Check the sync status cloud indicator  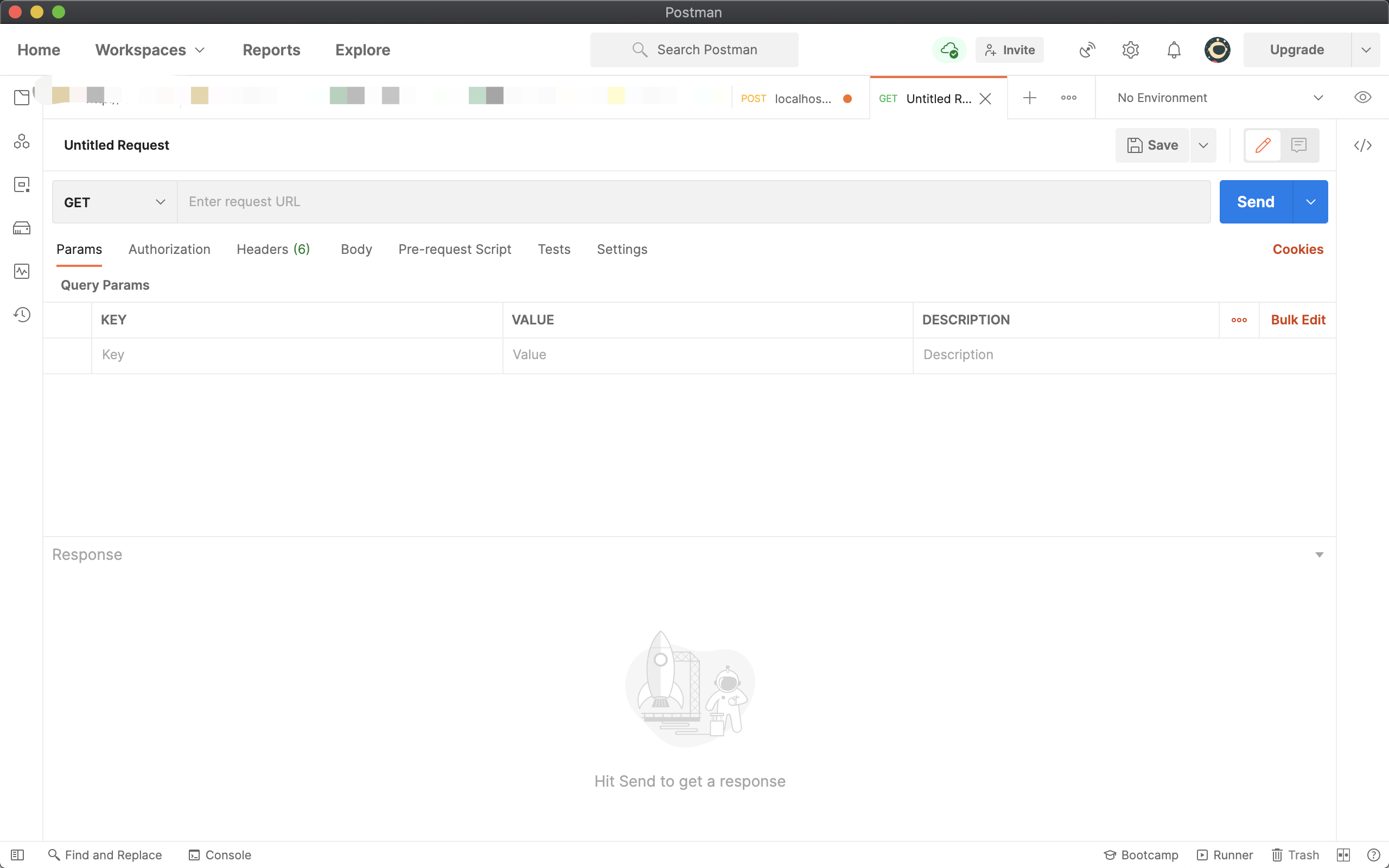(950, 50)
